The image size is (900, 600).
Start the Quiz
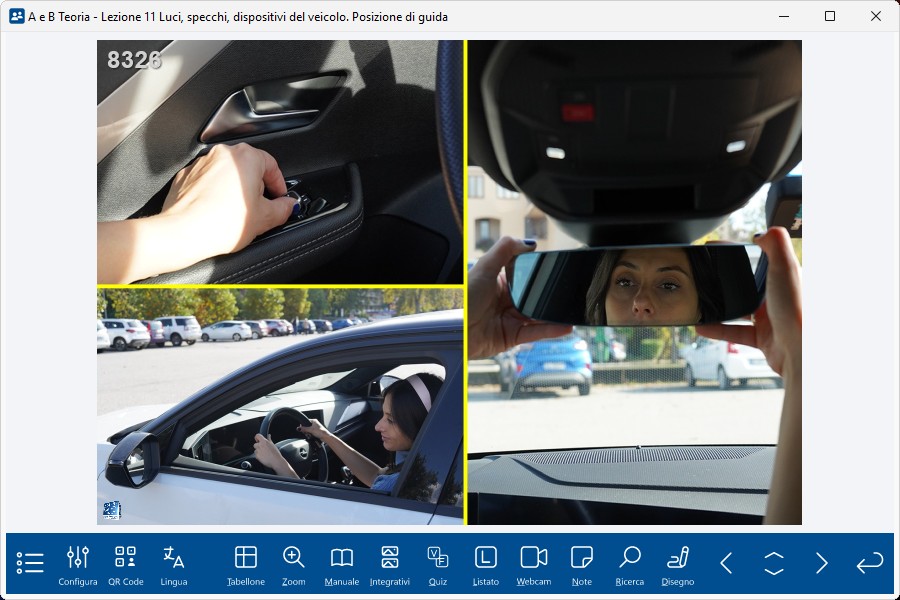click(438, 565)
